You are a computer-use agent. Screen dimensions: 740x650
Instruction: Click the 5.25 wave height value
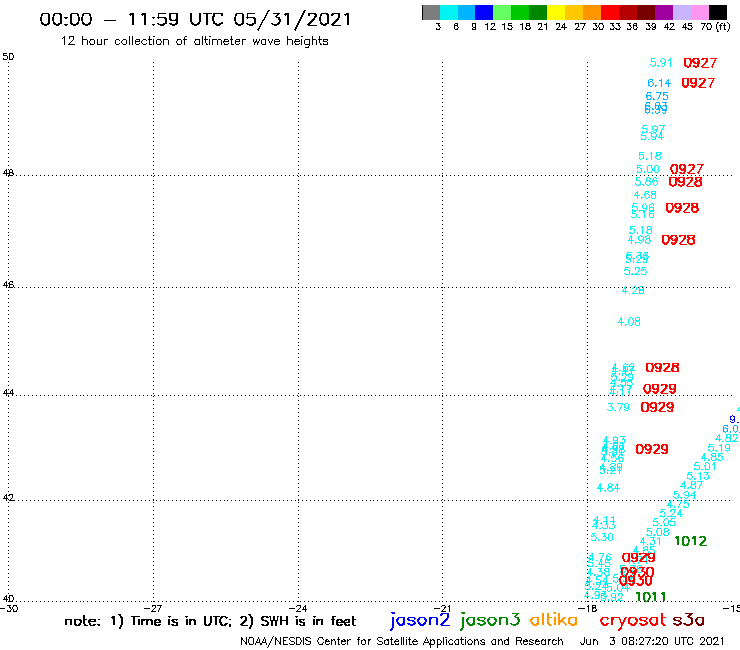click(x=635, y=271)
